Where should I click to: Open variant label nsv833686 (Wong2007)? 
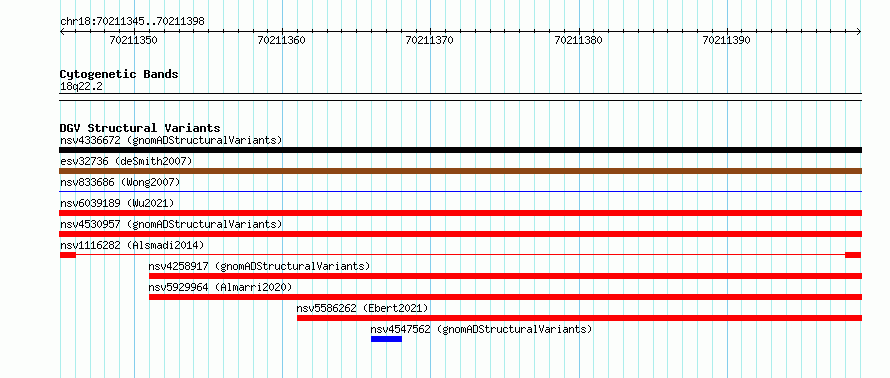point(120,182)
